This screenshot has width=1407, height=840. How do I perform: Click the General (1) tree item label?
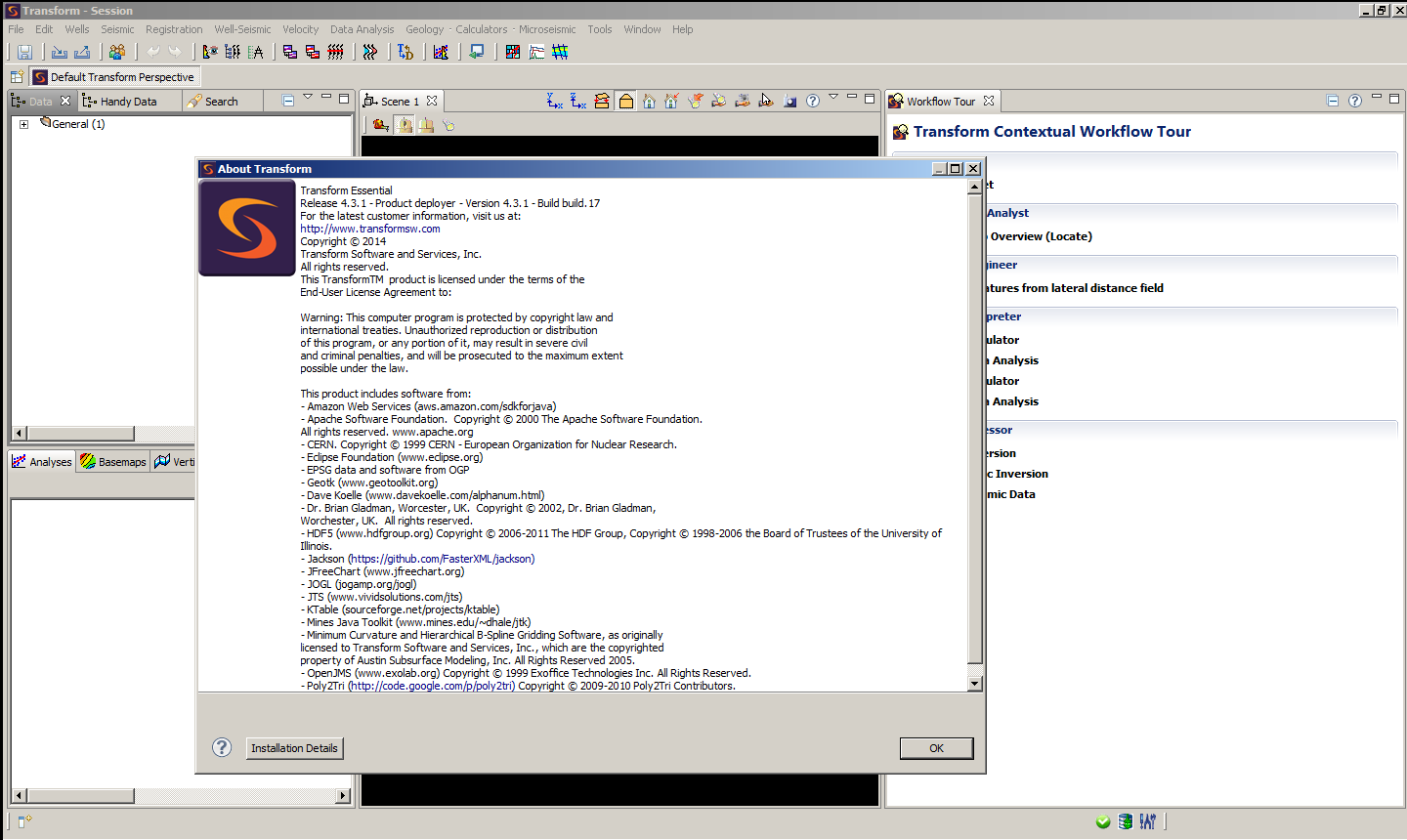pyautogui.click(x=78, y=124)
